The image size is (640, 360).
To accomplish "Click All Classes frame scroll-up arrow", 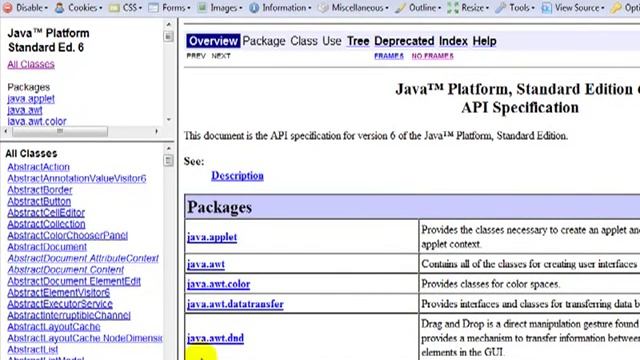I will click(169, 149).
